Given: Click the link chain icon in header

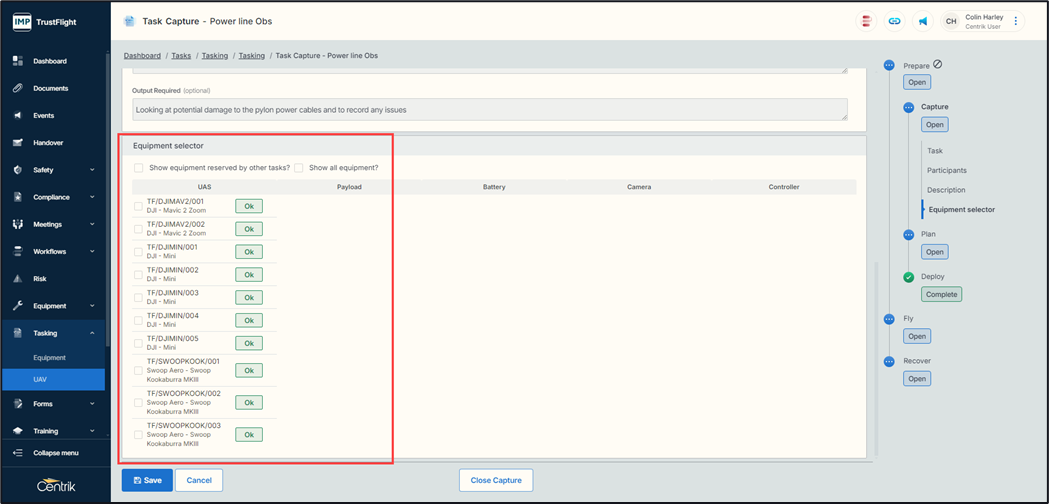Looking at the screenshot, I should pos(894,21).
